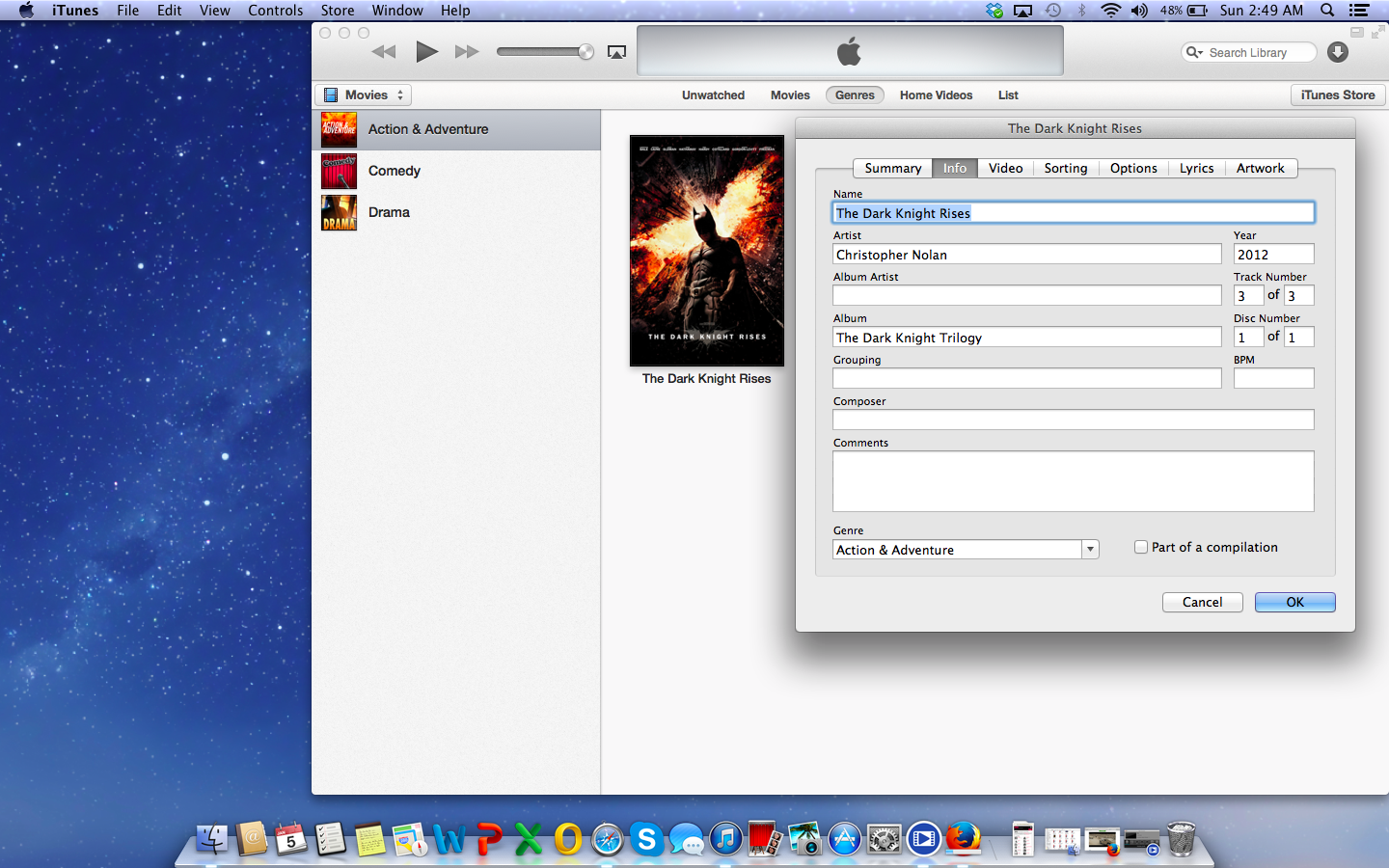Open Notification Center from the menu bar
This screenshot has height=868, width=1389.
[x=1359, y=11]
